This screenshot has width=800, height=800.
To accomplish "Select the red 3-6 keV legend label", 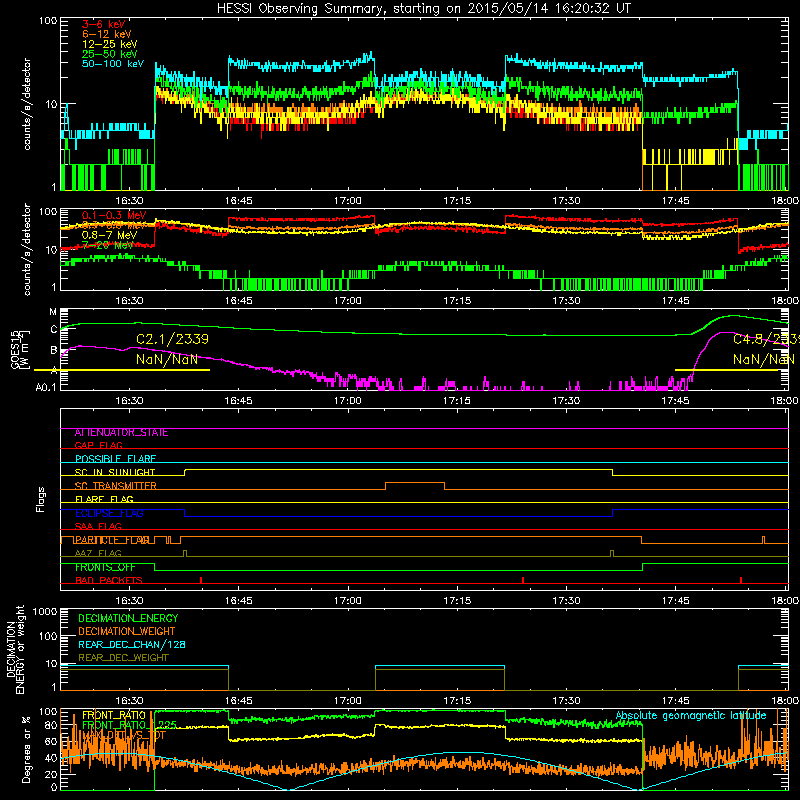I will (103, 24).
